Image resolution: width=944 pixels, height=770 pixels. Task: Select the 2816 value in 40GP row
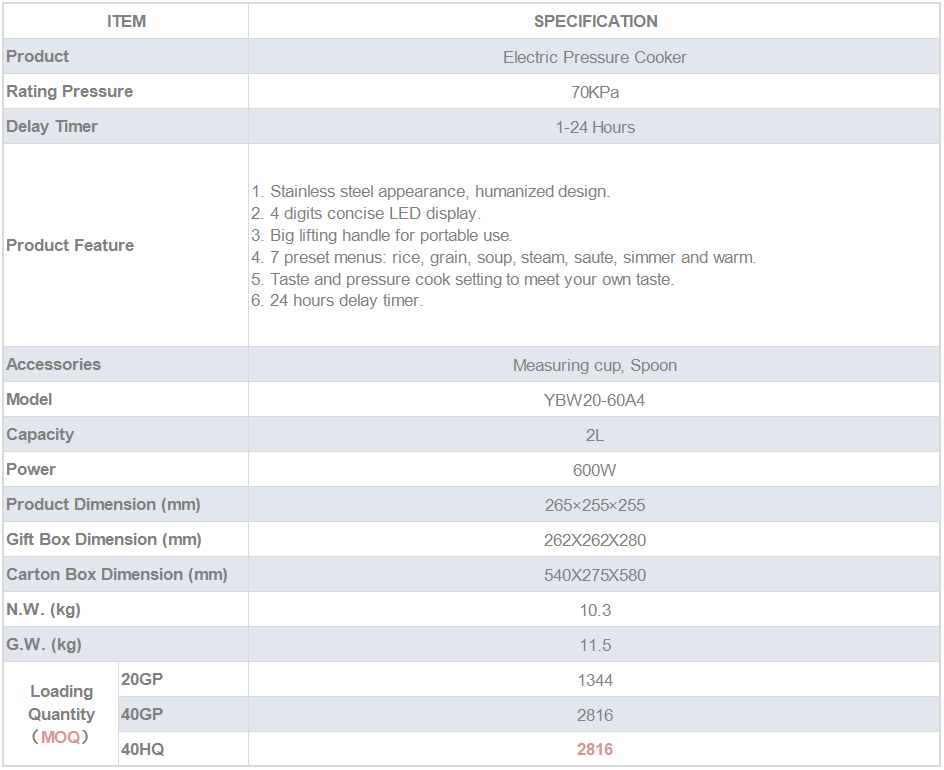click(x=595, y=715)
